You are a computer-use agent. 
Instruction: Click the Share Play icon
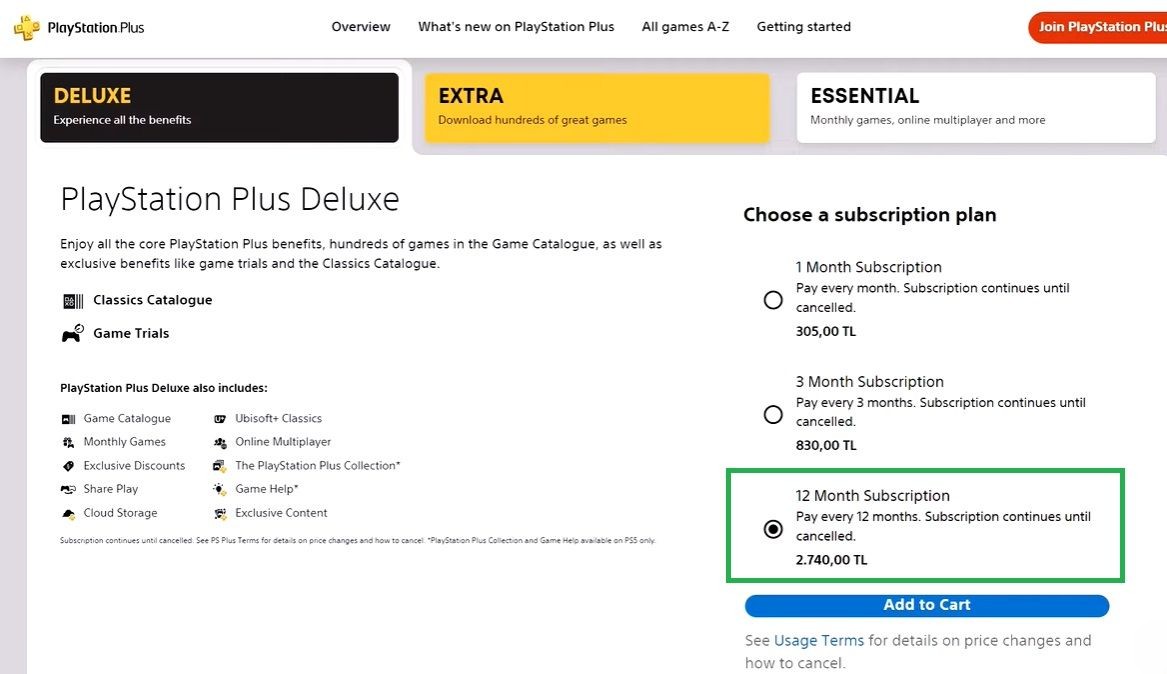click(x=68, y=489)
